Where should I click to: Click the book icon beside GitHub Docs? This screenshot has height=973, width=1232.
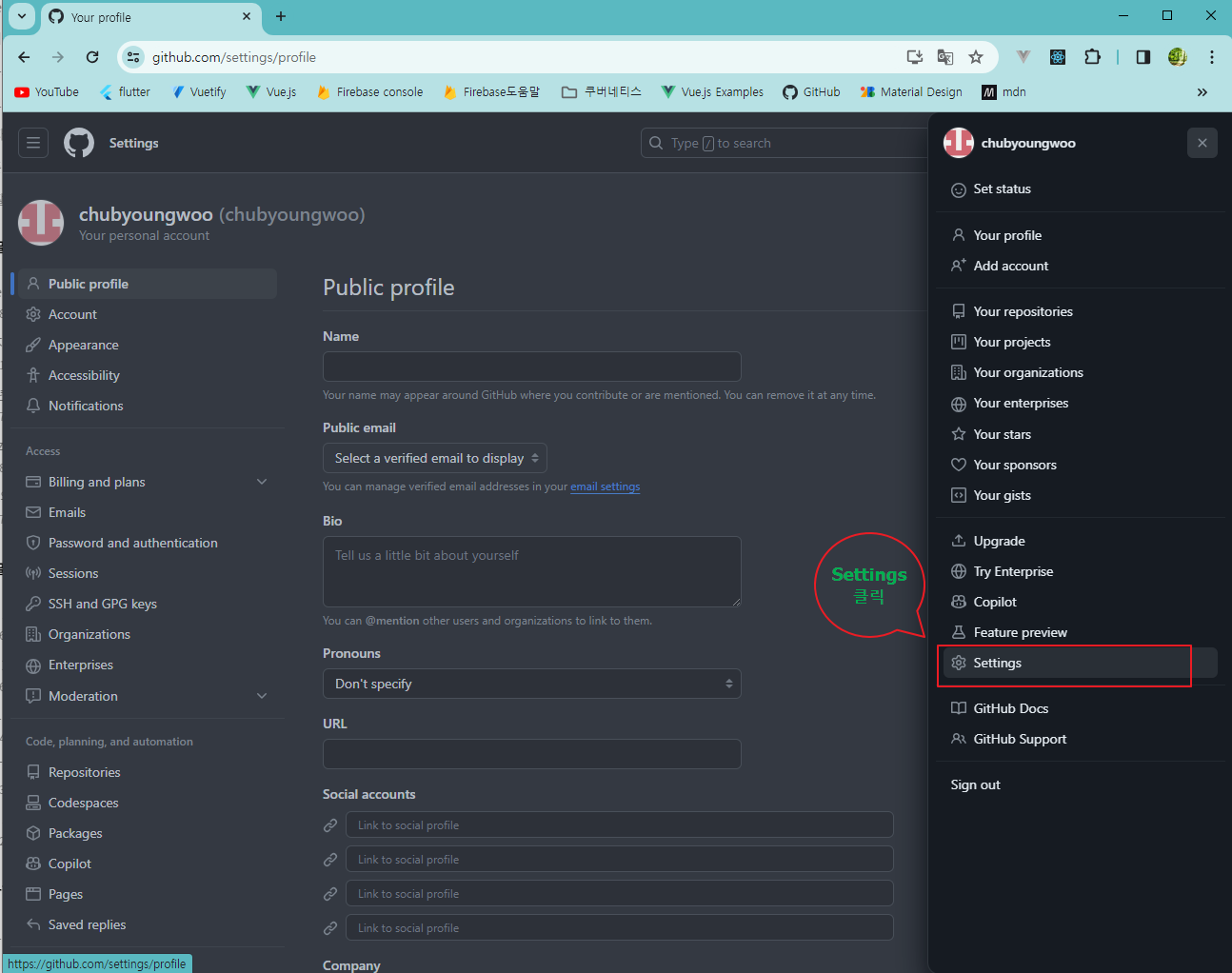click(959, 708)
